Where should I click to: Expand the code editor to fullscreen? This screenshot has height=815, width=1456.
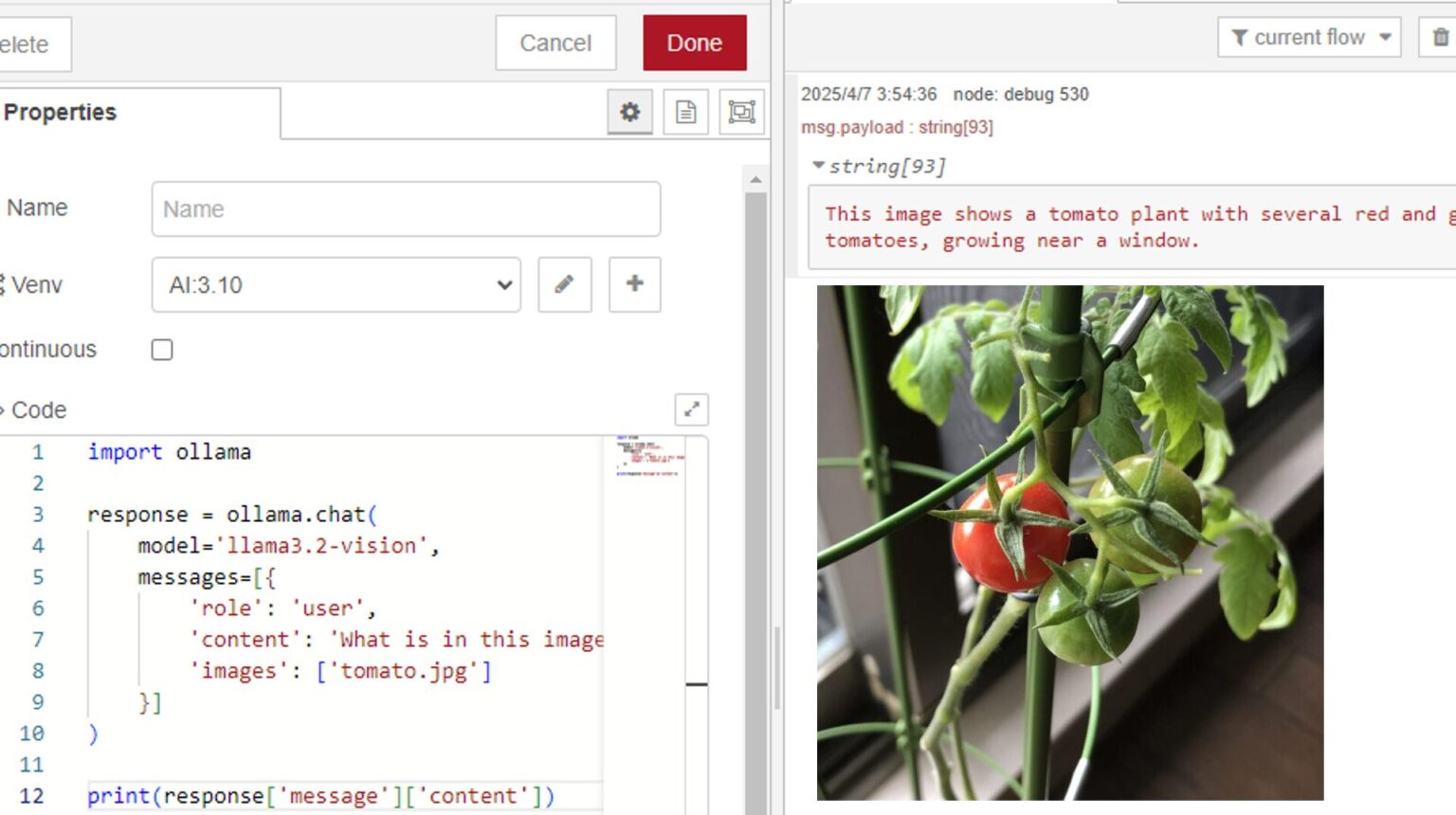tap(691, 409)
